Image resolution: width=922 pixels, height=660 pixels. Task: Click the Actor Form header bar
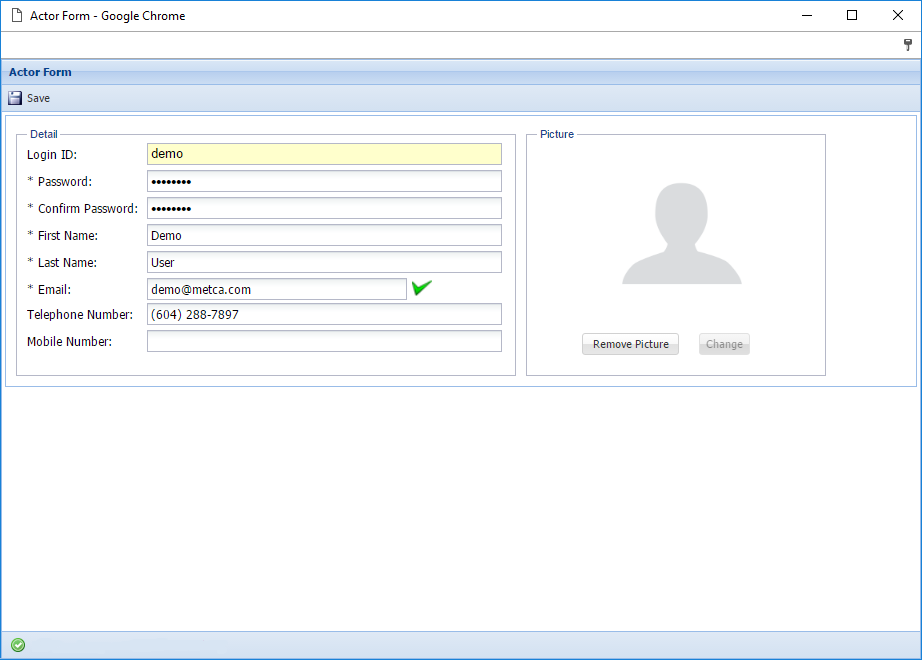coord(40,72)
